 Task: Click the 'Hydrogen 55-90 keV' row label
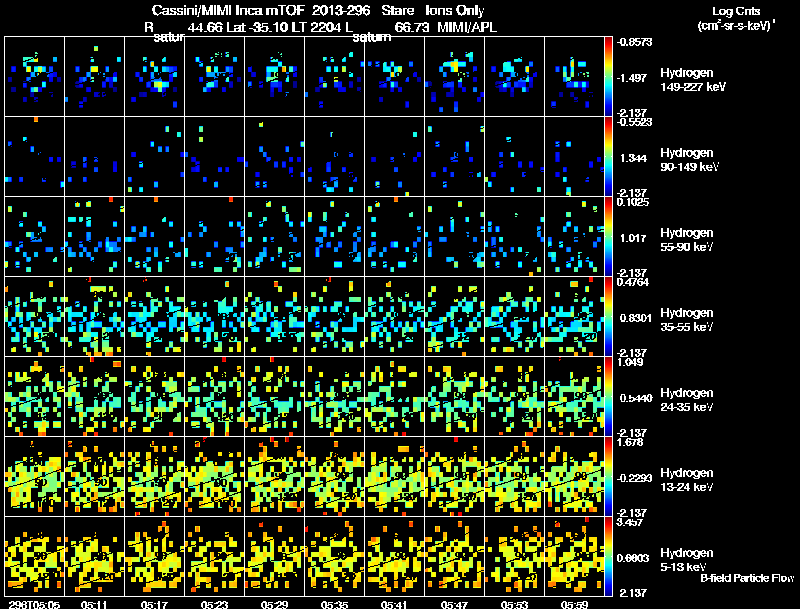(x=687, y=240)
